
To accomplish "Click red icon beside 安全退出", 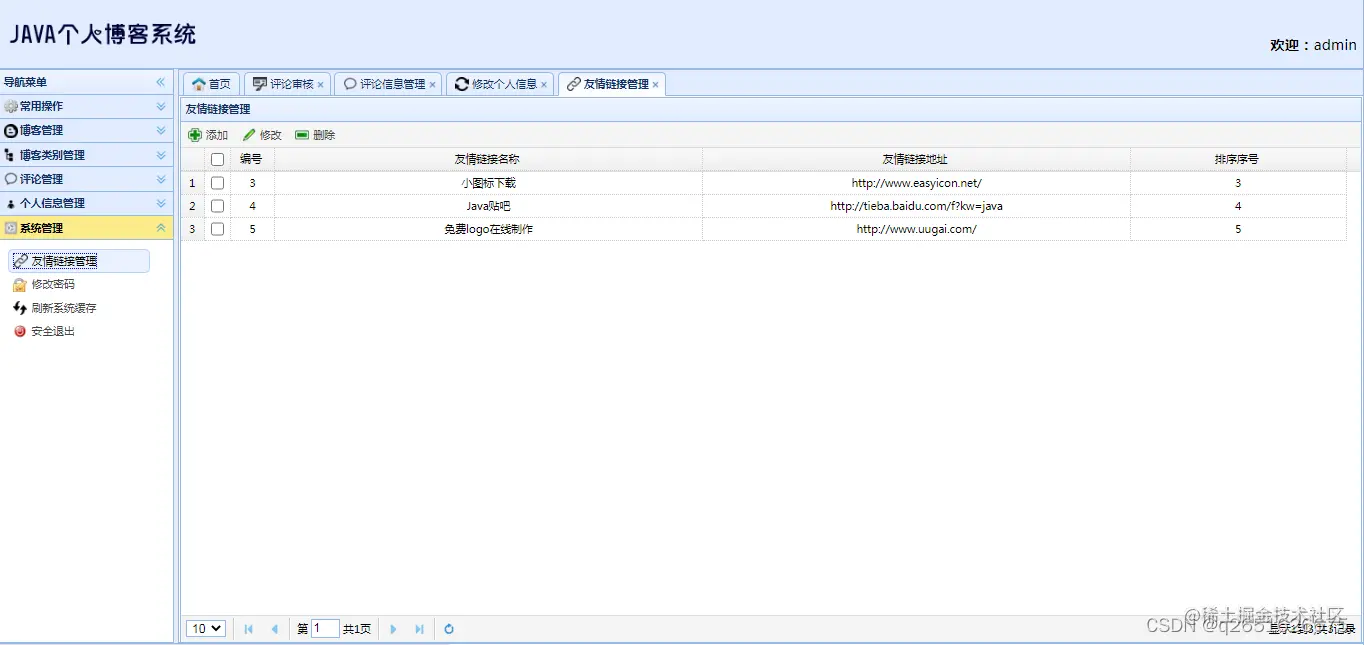I will (x=20, y=331).
